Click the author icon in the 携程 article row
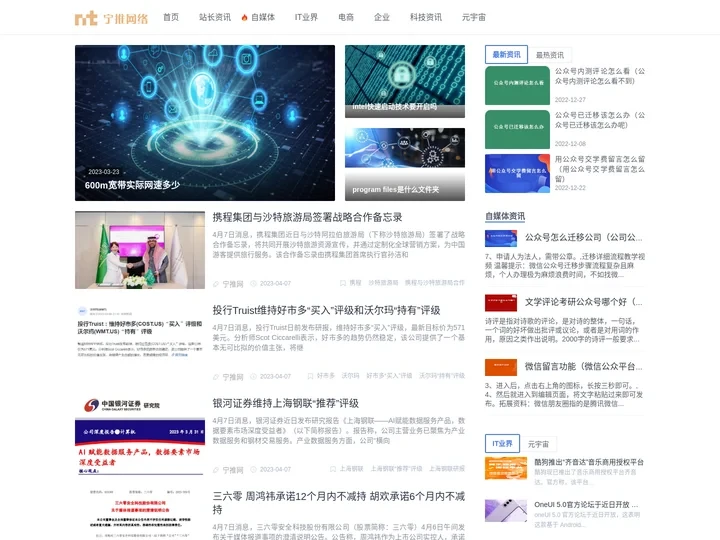720x540 pixels. click(x=216, y=284)
